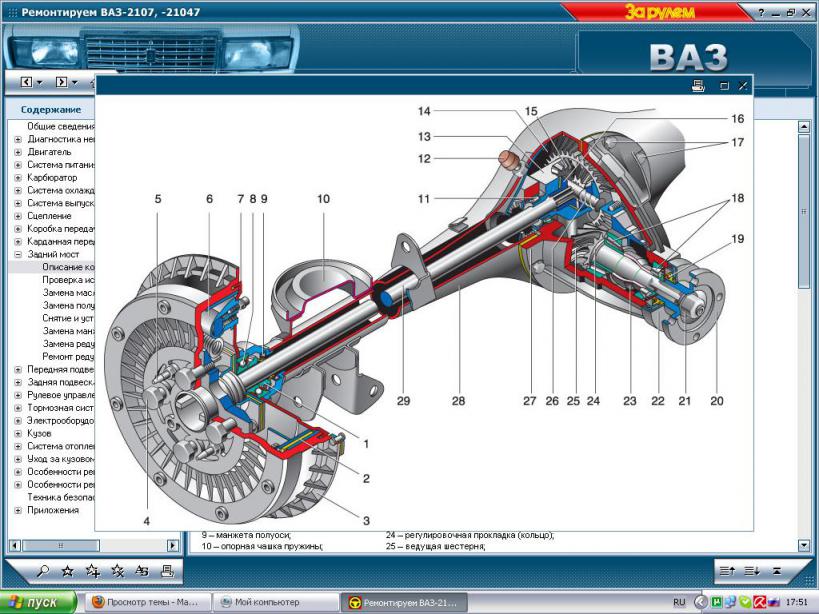
Task: Print the diagram via popup printer icon
Action: [x=698, y=86]
